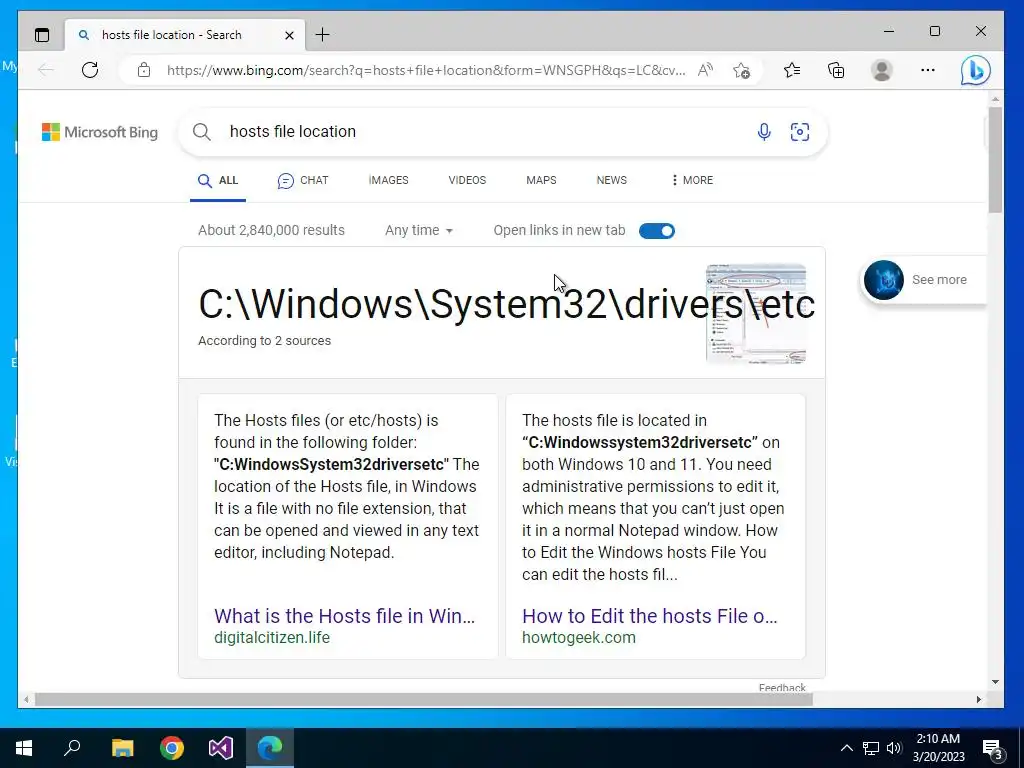The image size is (1024, 768).
Task: Activate Read aloud icon in address bar
Action: pos(705,70)
